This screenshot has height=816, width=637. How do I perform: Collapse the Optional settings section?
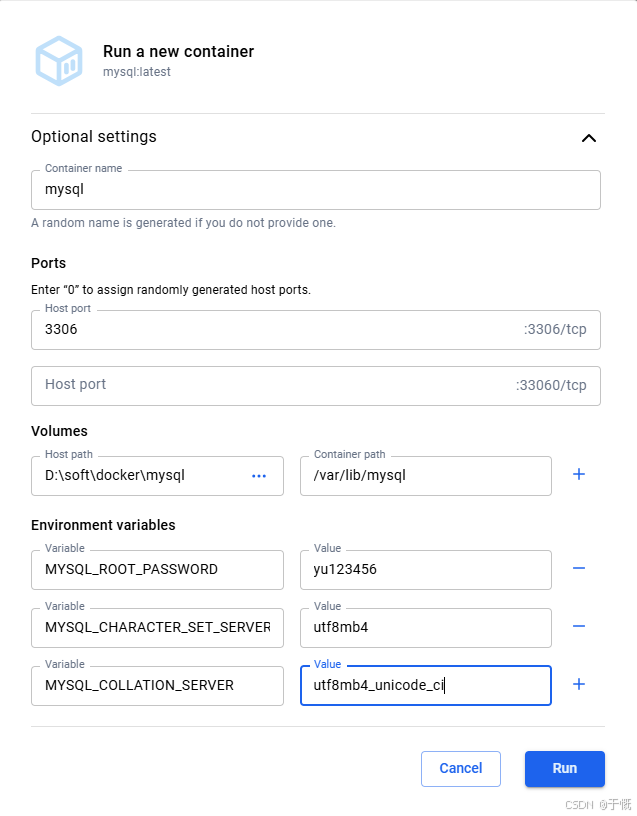[x=589, y=138]
